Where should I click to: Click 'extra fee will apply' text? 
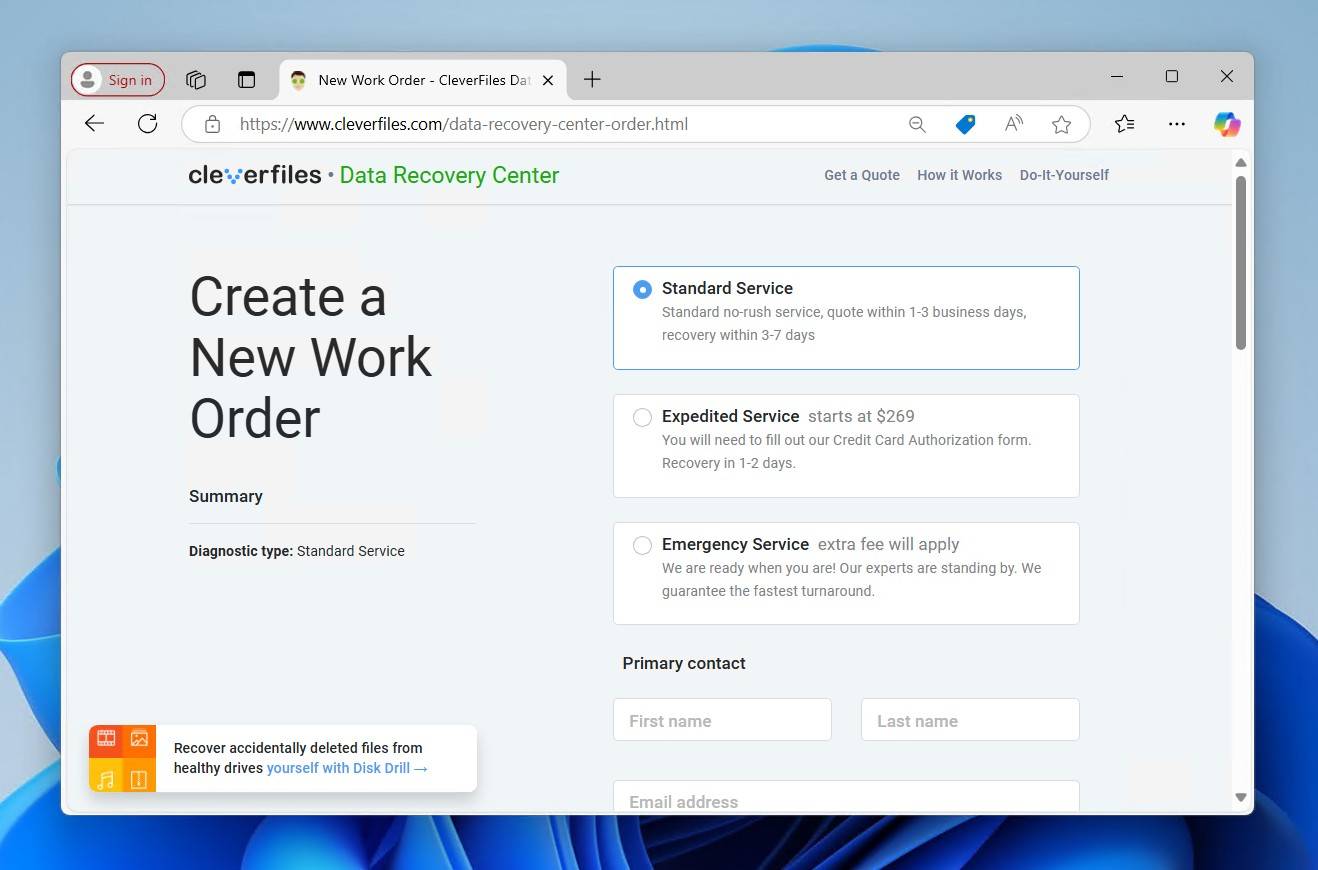[889, 544]
